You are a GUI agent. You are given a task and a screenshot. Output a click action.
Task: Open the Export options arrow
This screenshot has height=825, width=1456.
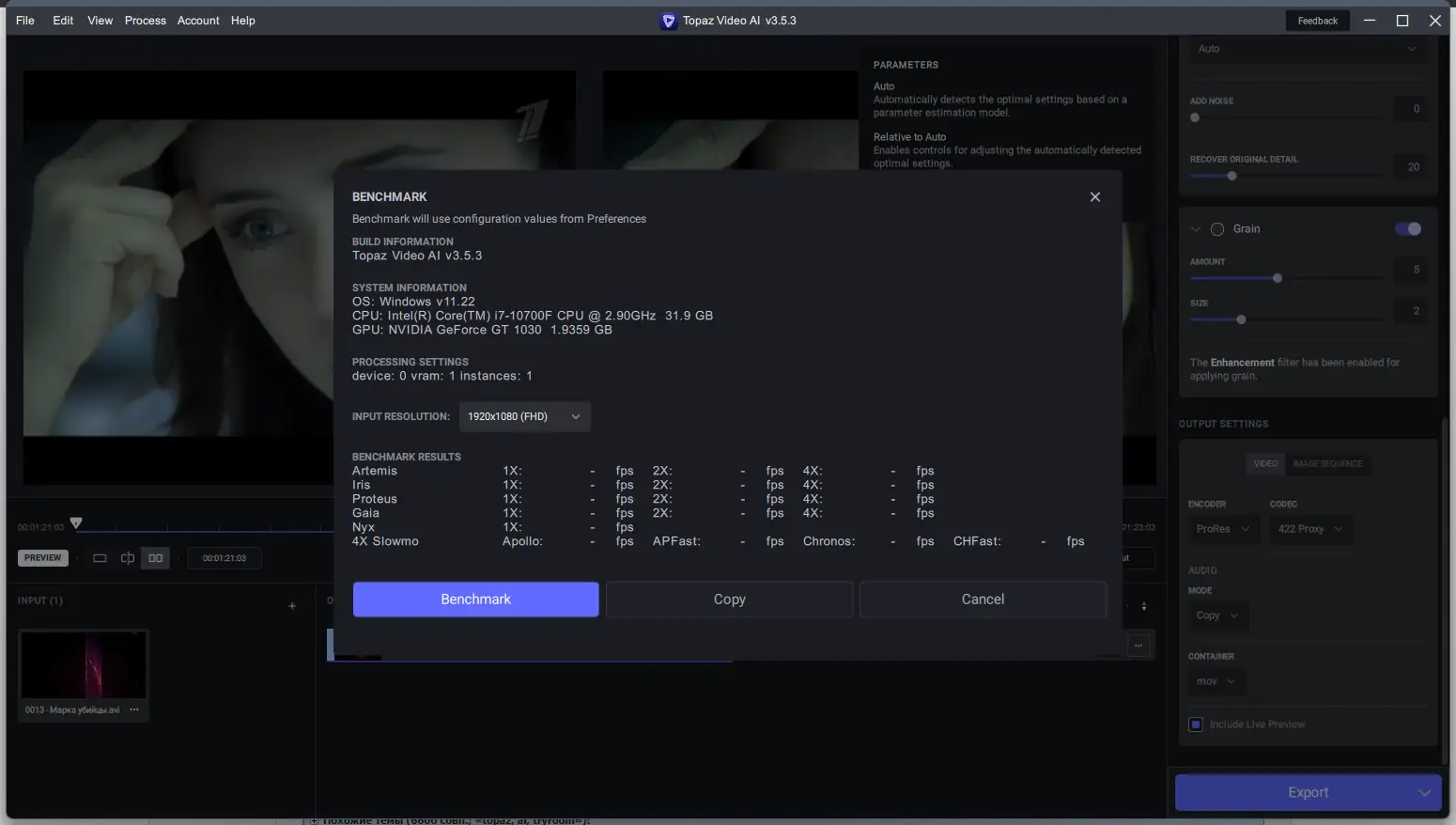pos(1424,793)
